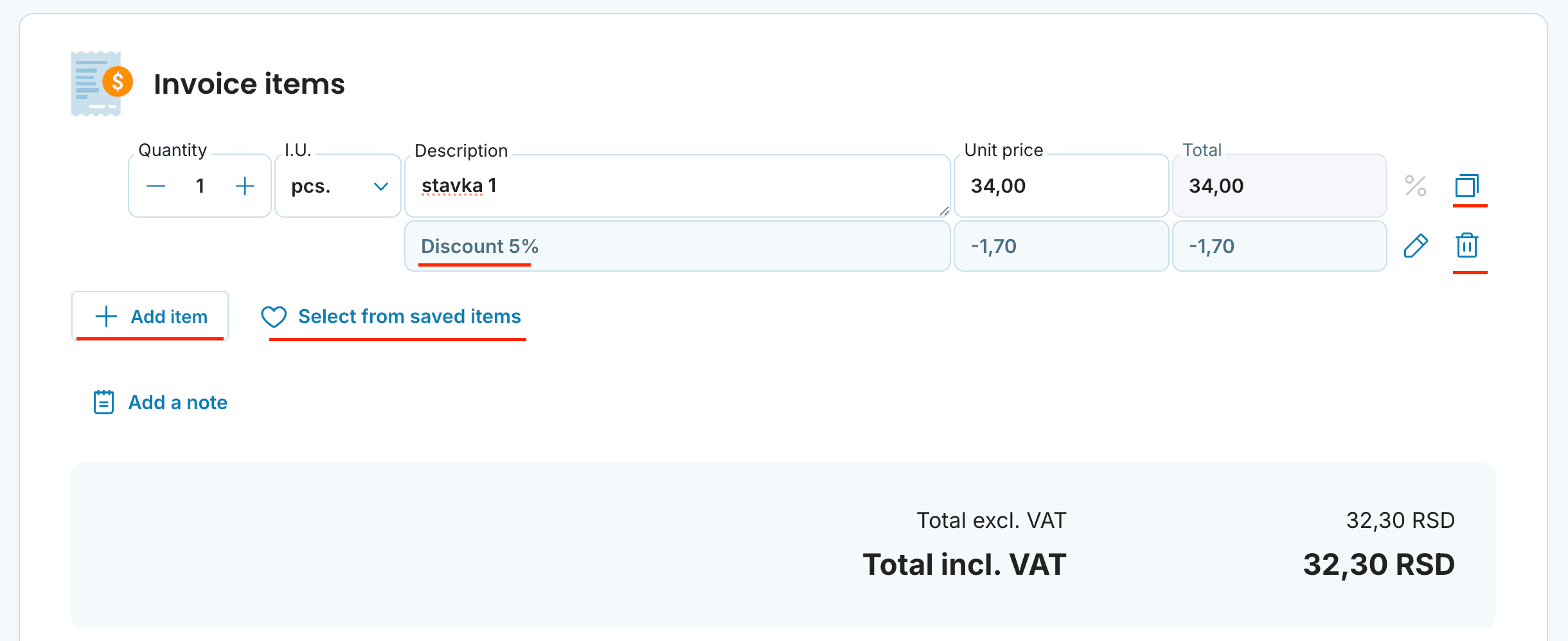Delete the discount via trash icon
The image size is (1568, 641).
tap(1467, 245)
